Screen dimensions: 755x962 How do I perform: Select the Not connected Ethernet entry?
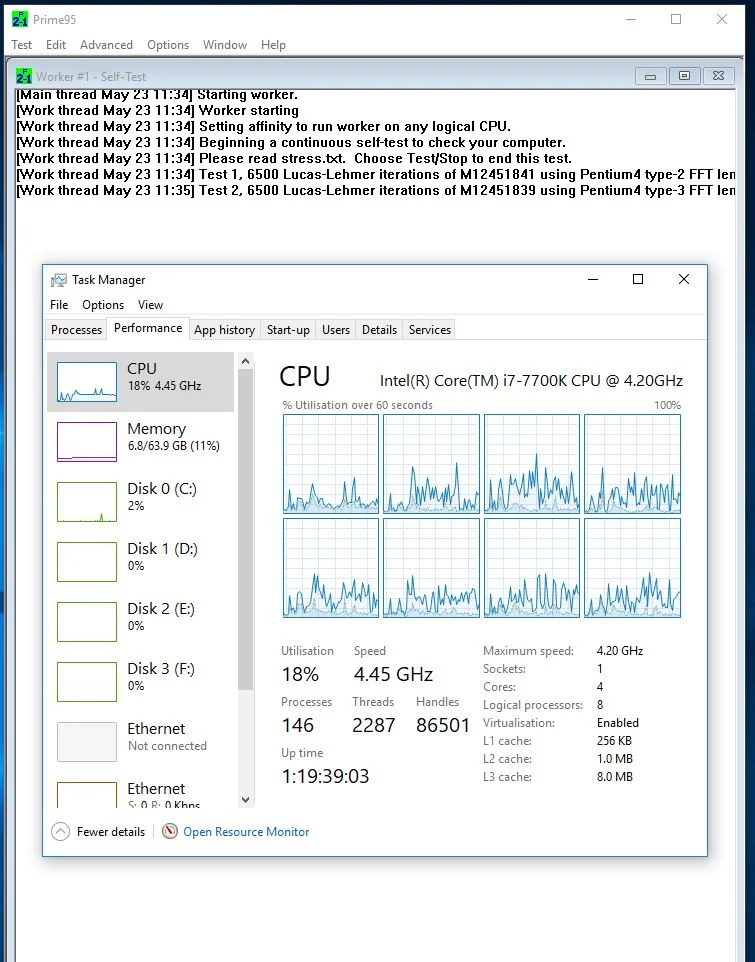(140, 742)
